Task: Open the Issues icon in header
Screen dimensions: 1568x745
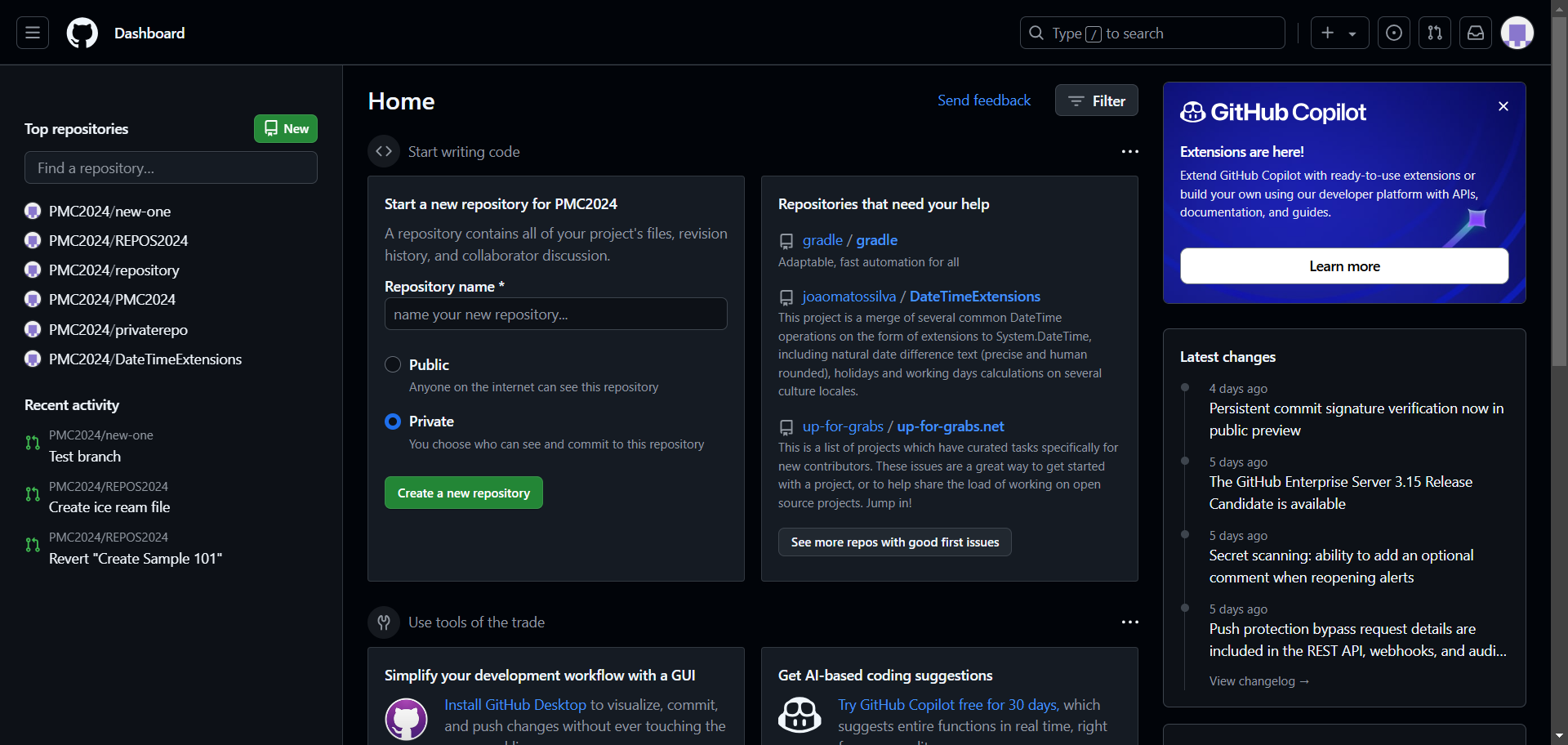Action: point(1394,33)
